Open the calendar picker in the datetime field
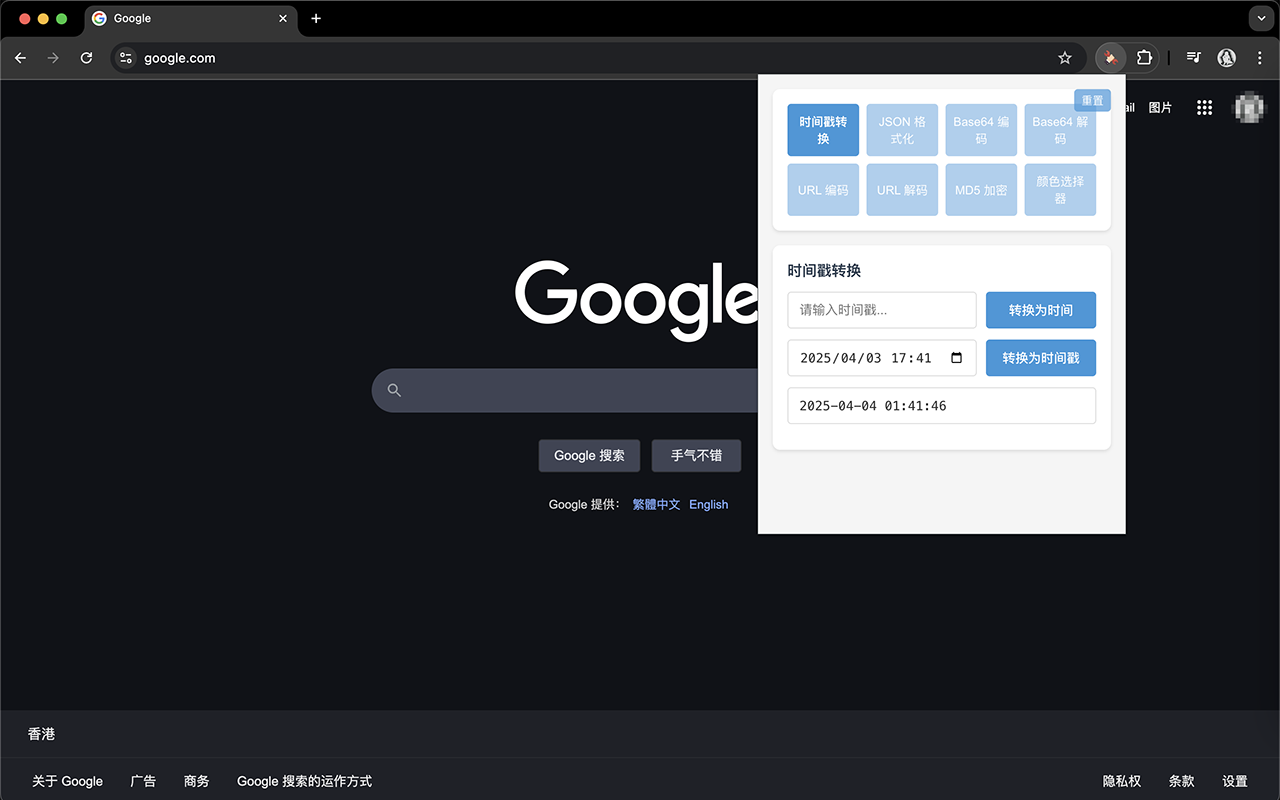 click(957, 357)
